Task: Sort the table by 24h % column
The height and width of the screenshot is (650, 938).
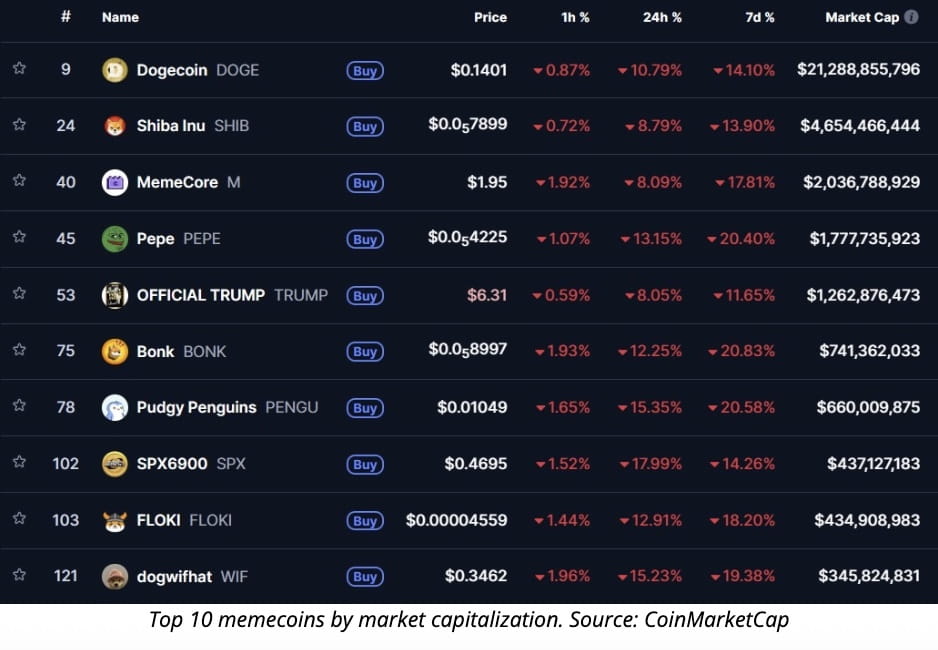Action: pyautogui.click(x=662, y=17)
